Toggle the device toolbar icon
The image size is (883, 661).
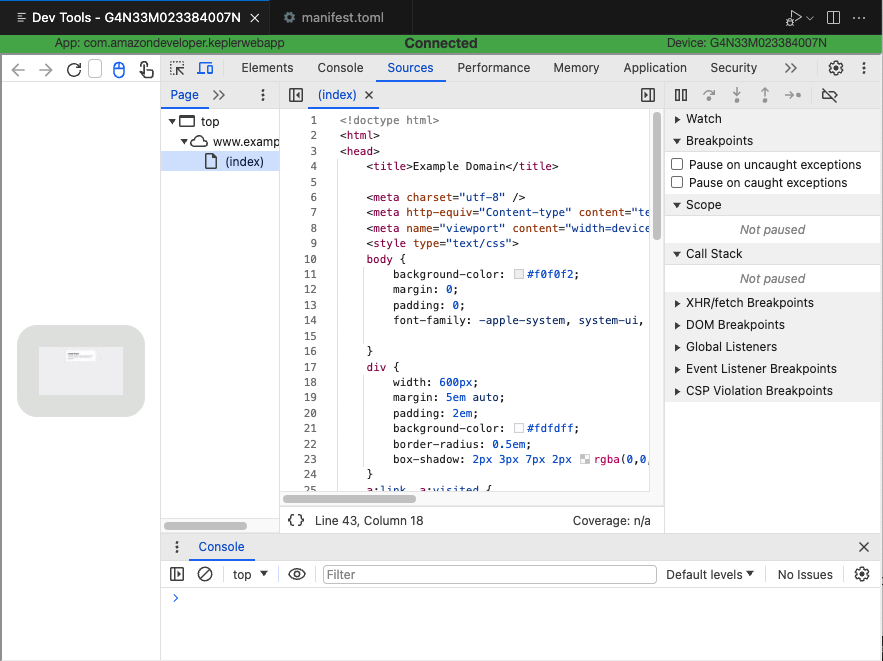point(205,68)
